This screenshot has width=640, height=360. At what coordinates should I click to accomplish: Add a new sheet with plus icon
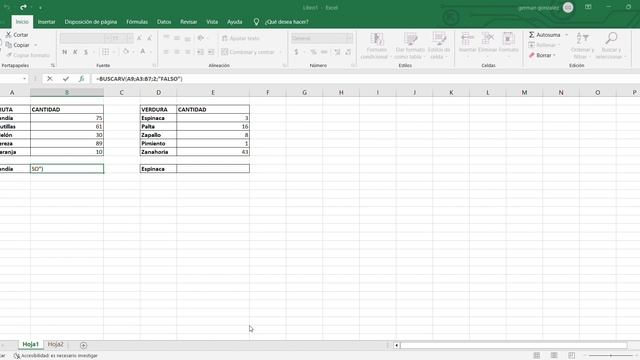[83, 345]
